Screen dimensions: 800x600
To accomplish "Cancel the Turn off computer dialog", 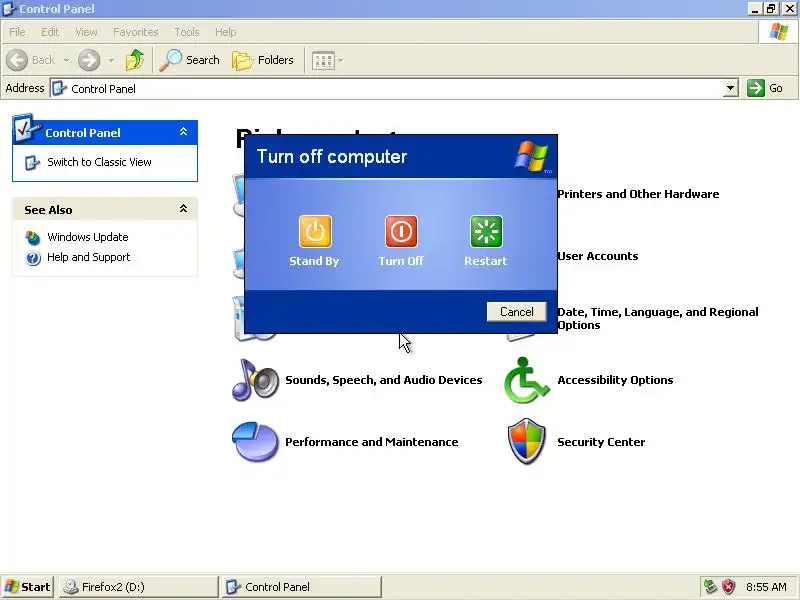I will coord(516,312).
